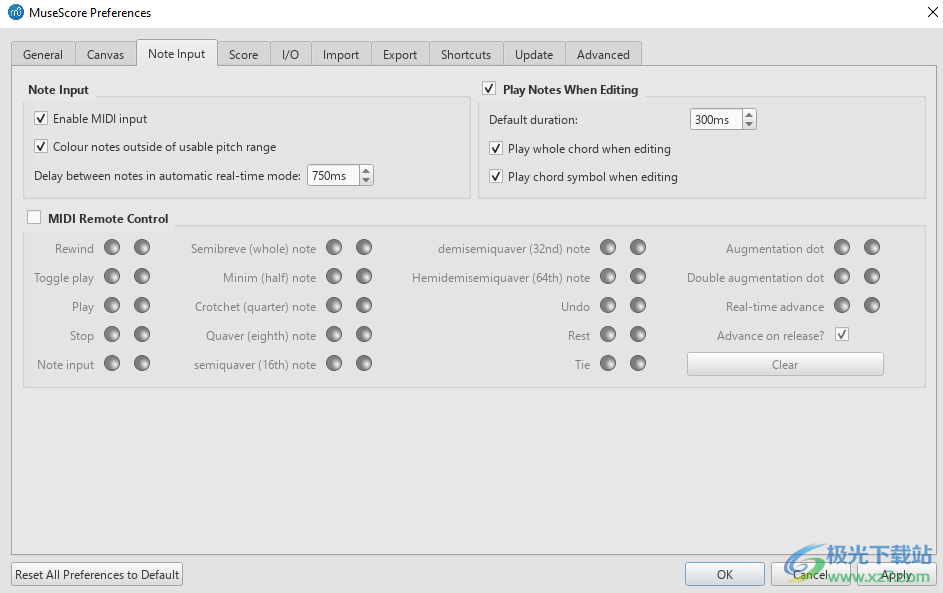The image size is (943, 593).
Task: Open the Canvas tab
Action: (x=105, y=54)
